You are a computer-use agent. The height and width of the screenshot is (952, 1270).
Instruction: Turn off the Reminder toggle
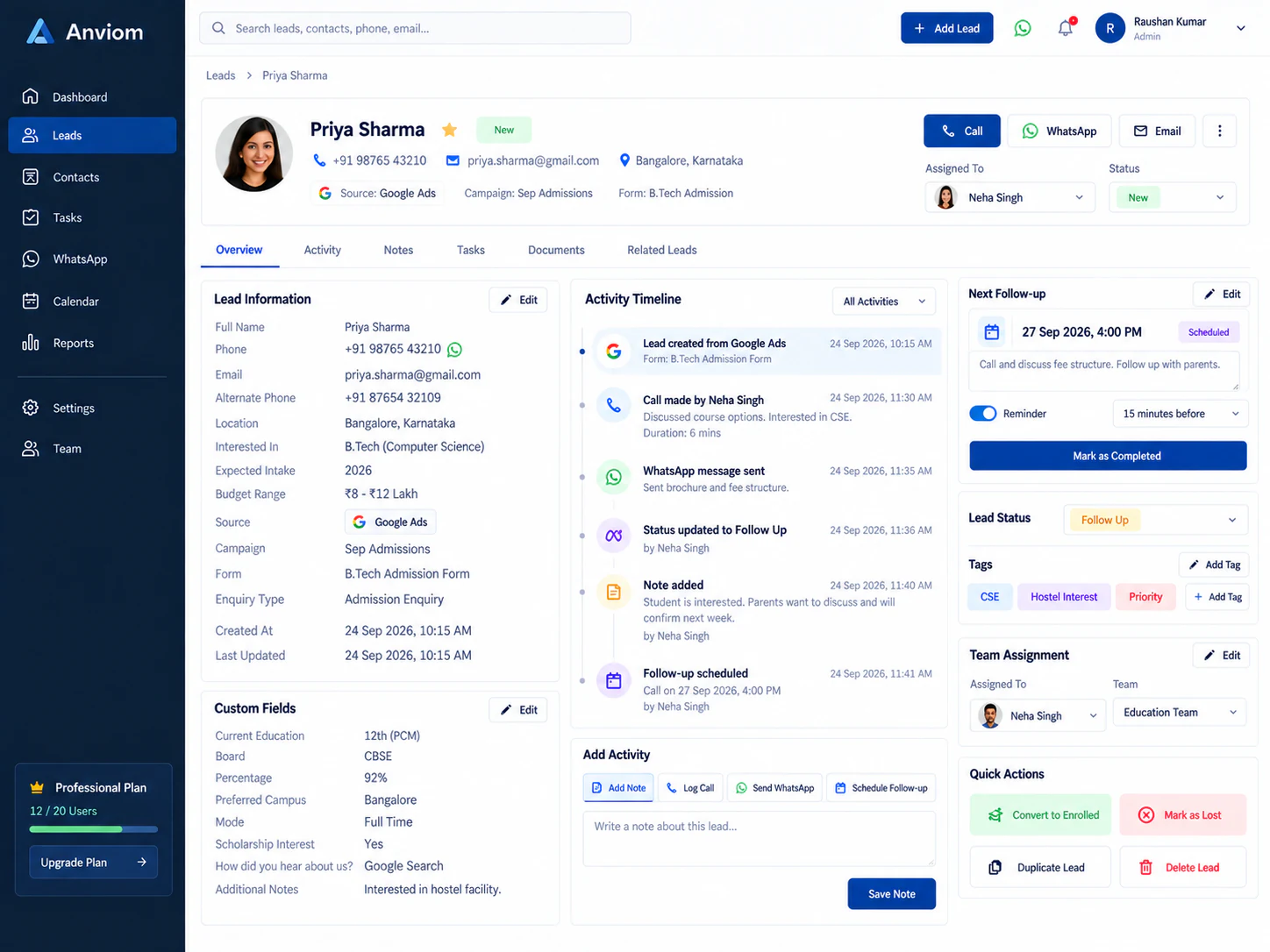(x=983, y=414)
